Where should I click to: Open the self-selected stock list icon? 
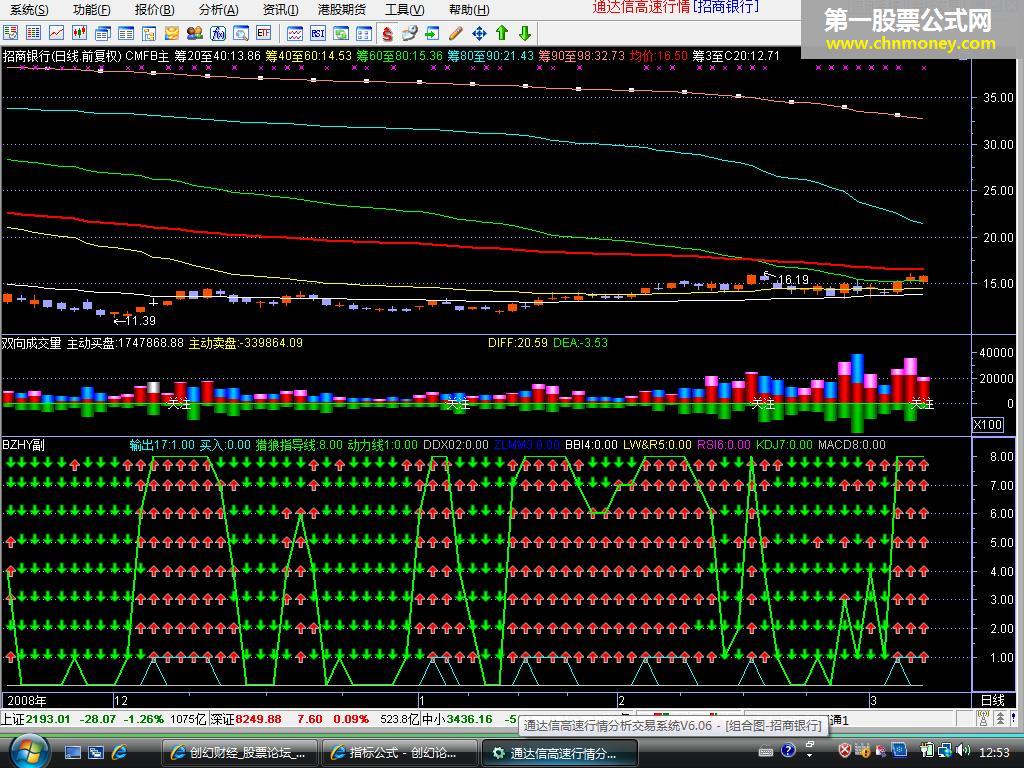click(10, 33)
